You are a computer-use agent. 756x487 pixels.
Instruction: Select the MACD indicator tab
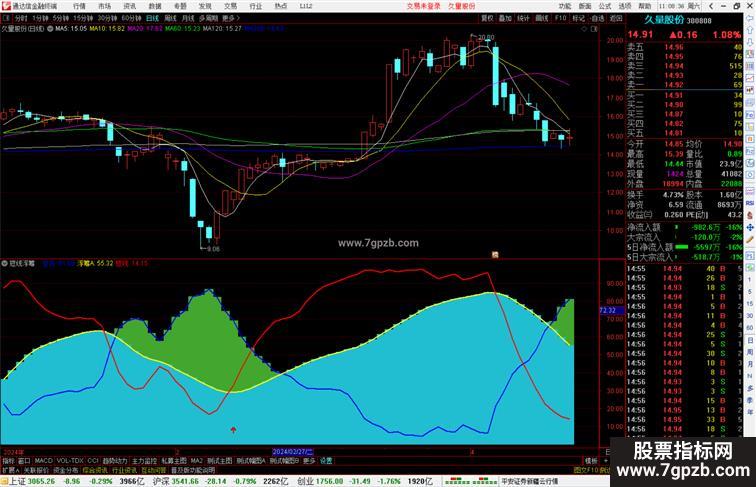(x=43, y=461)
